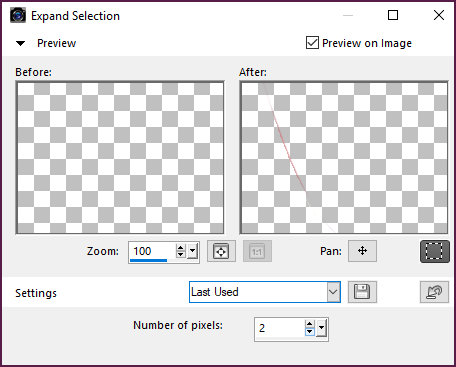Decrease Zoom with the down spinner arrow
The height and width of the screenshot is (367, 456).
point(181,255)
